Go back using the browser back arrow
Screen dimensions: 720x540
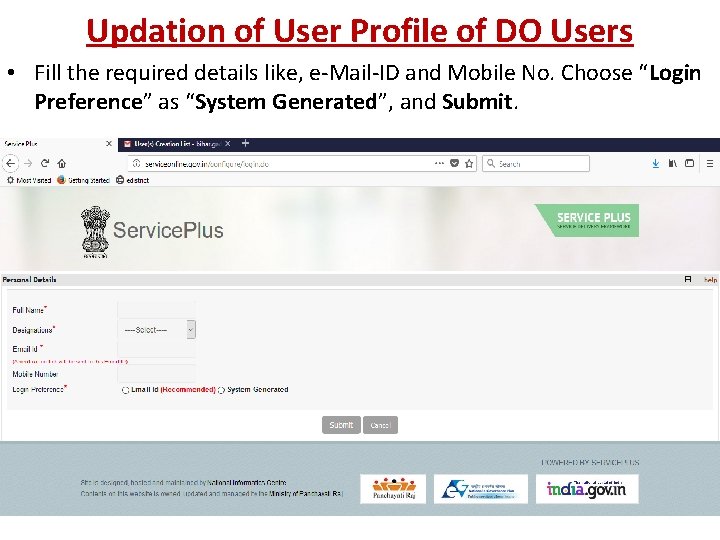click(11, 163)
